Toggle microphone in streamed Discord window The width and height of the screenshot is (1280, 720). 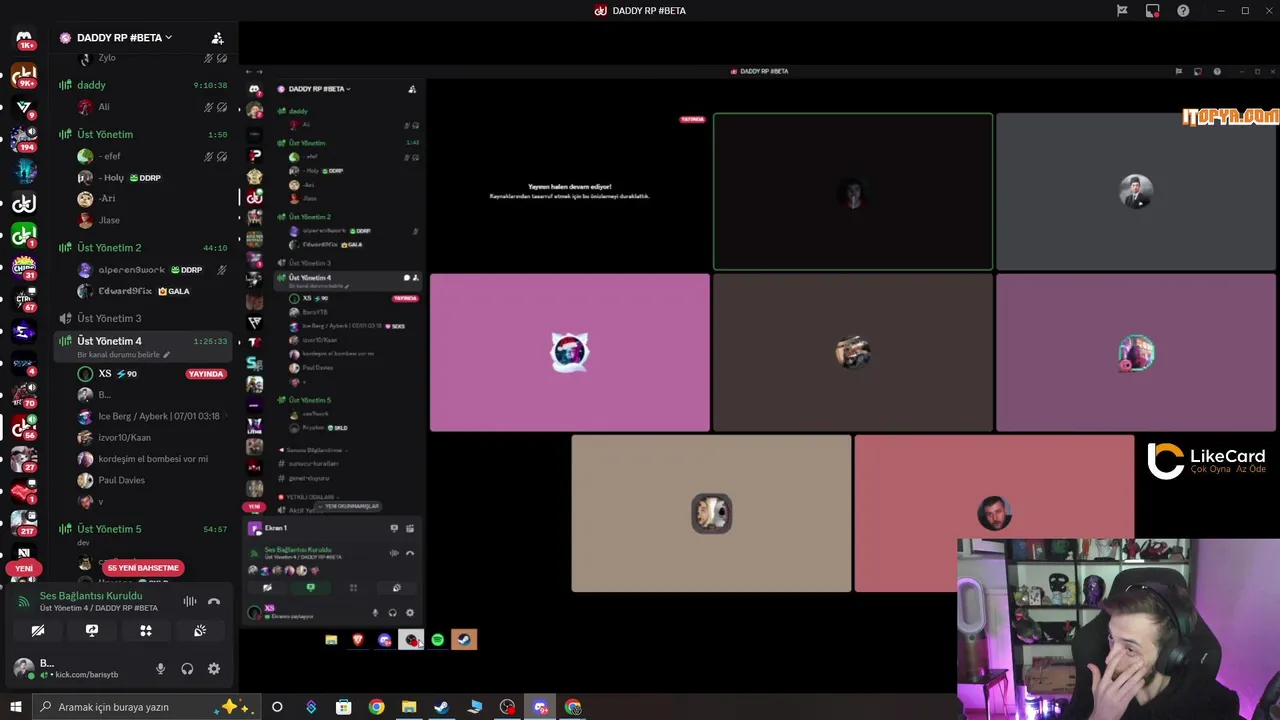(376, 613)
